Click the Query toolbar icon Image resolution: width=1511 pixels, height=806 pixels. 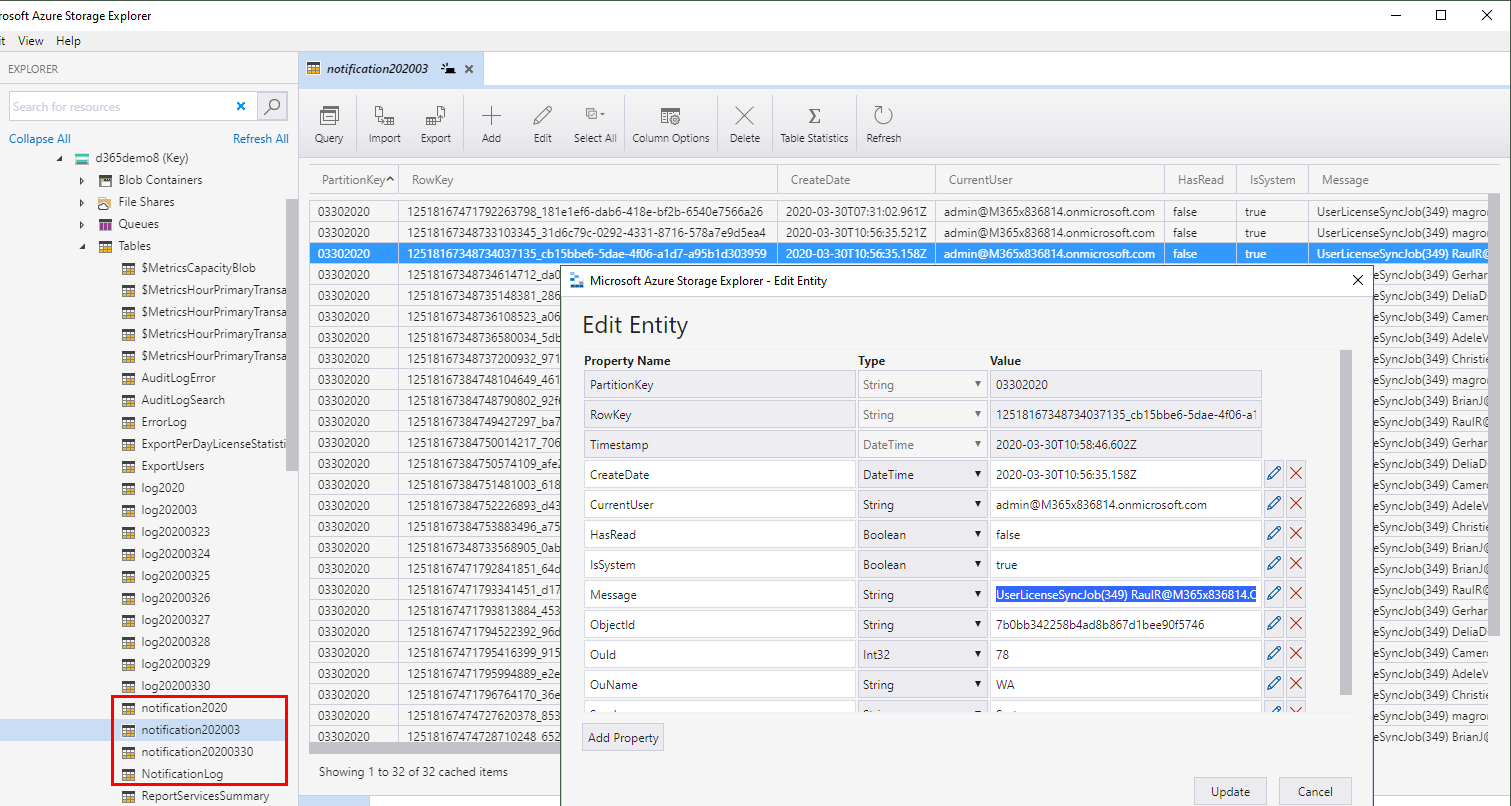point(329,124)
